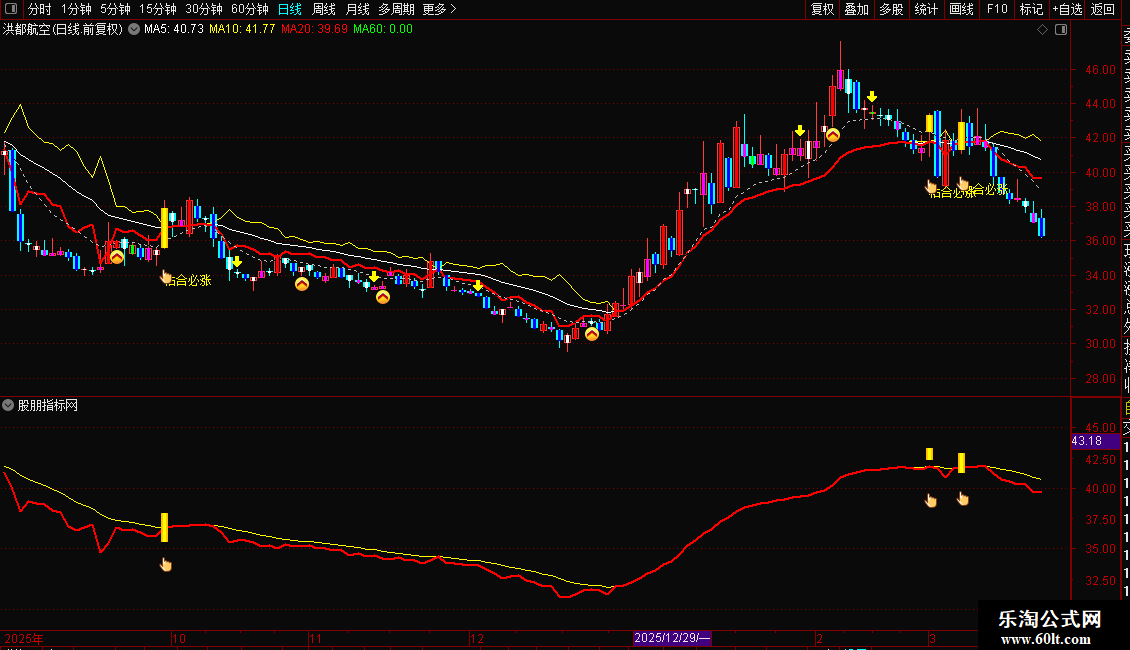Select the 5分钟 period tab

115,9
